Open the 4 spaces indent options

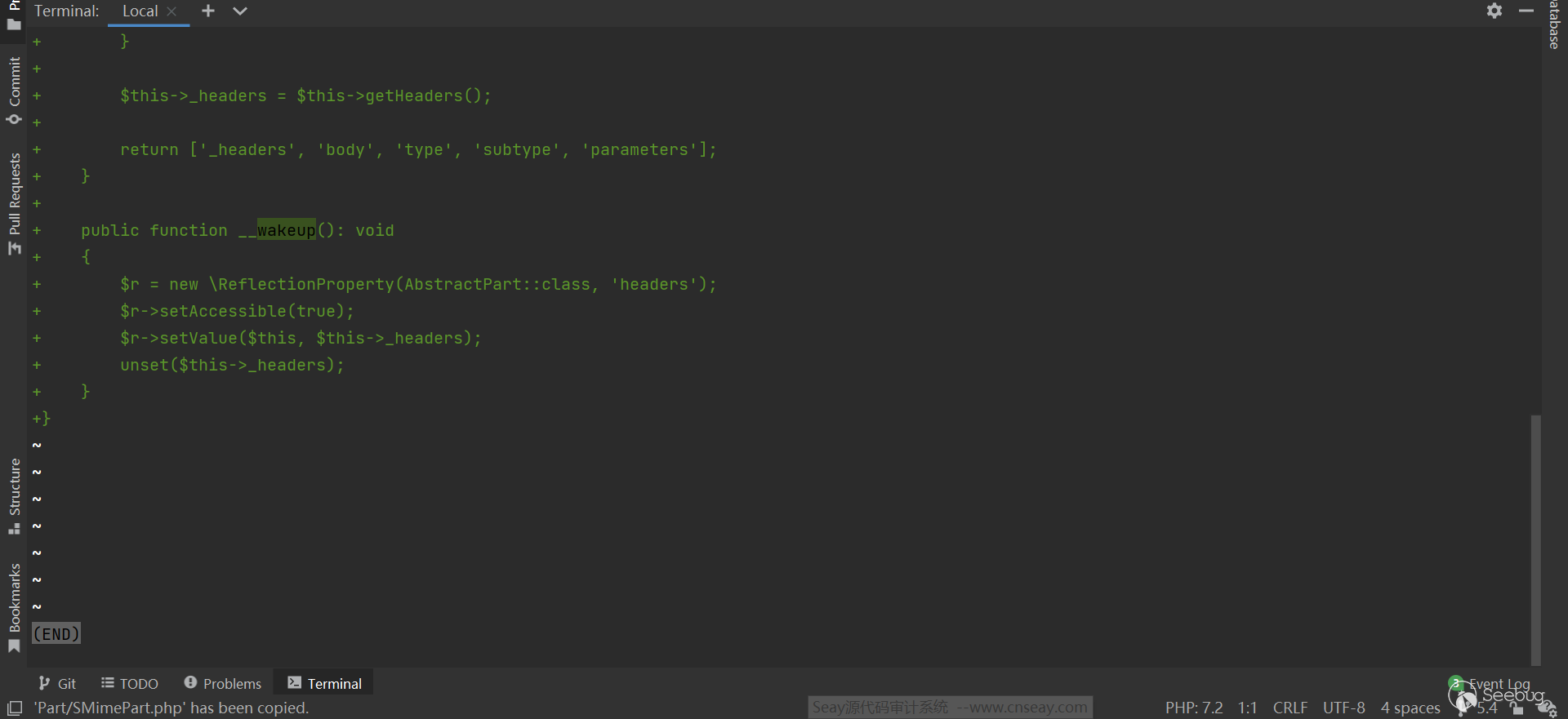[1410, 708]
